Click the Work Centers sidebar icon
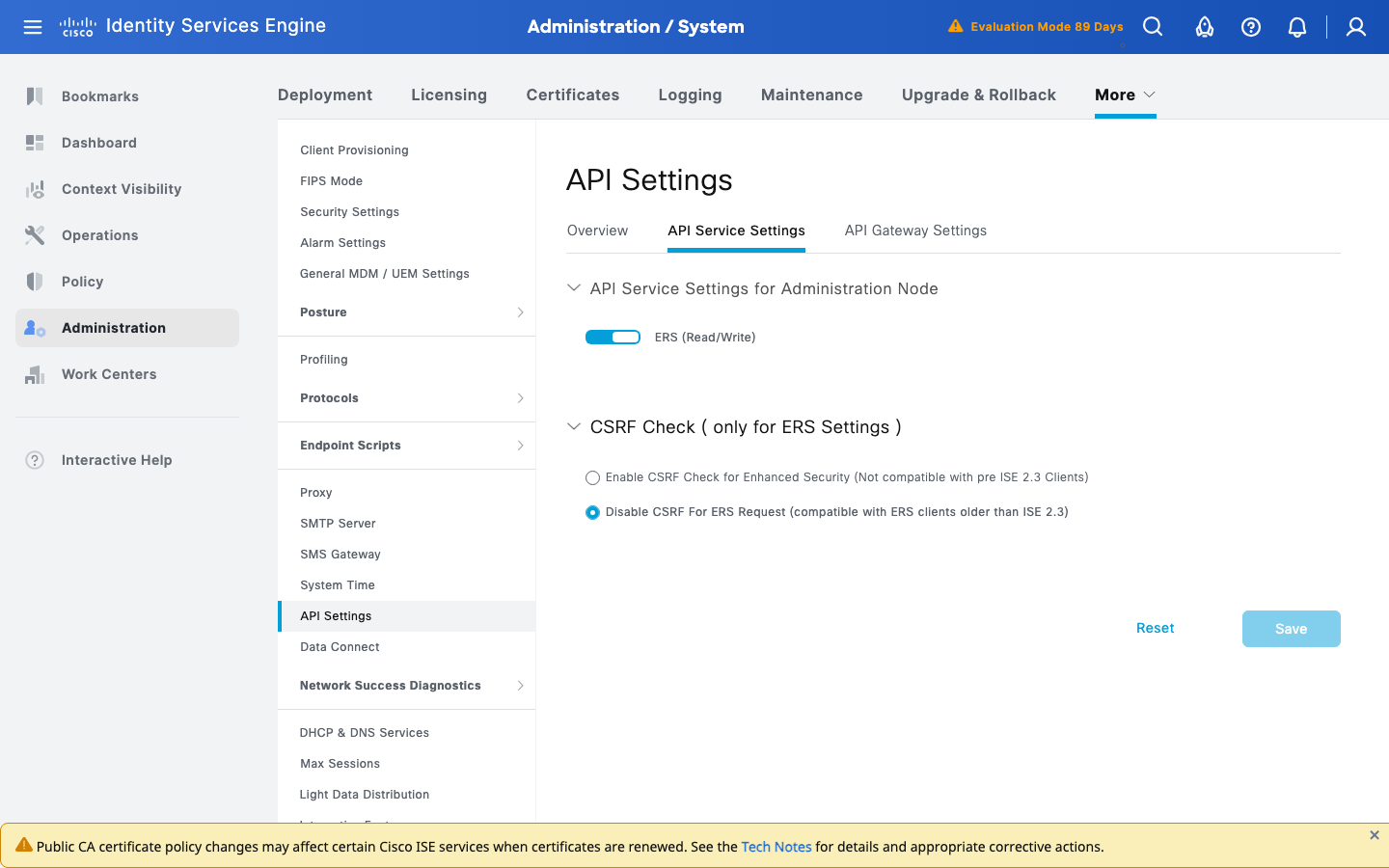 [x=35, y=374]
